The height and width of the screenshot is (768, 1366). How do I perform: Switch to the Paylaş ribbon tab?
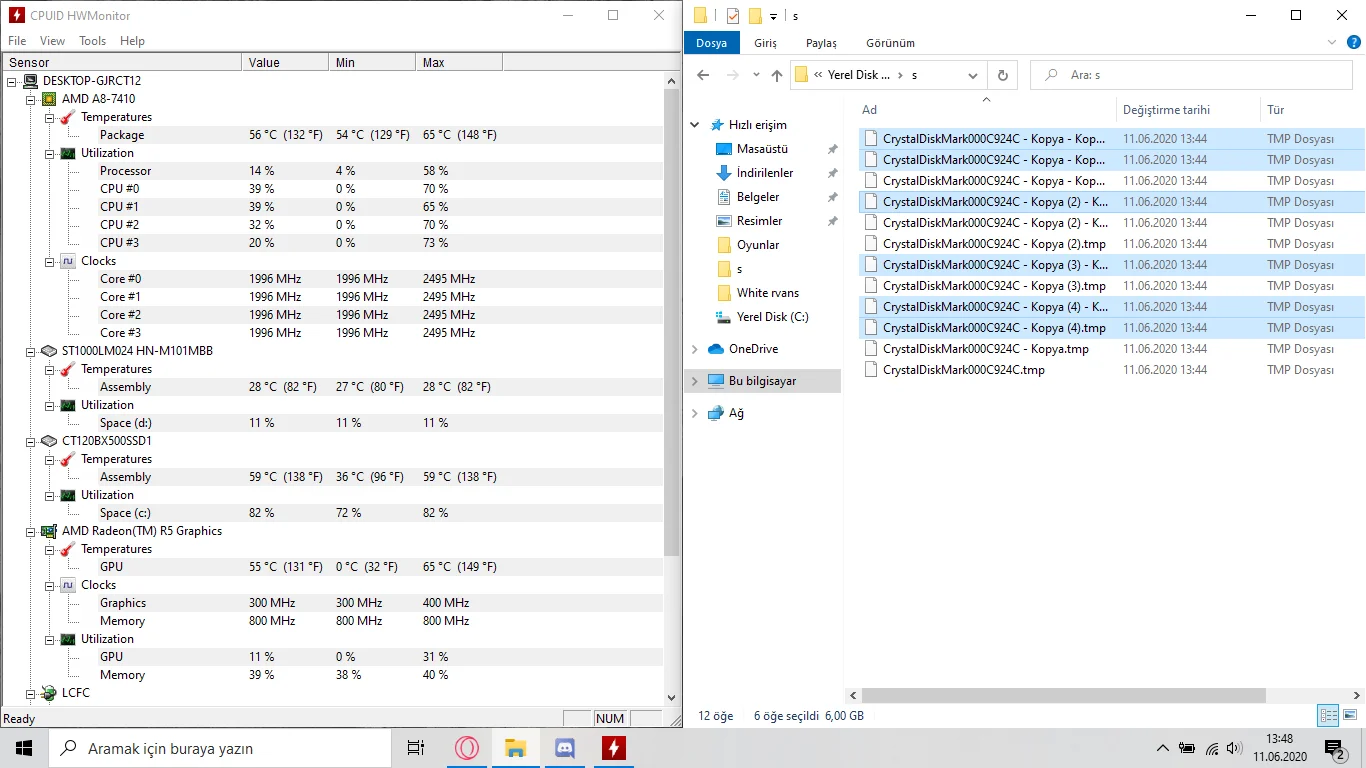[821, 43]
